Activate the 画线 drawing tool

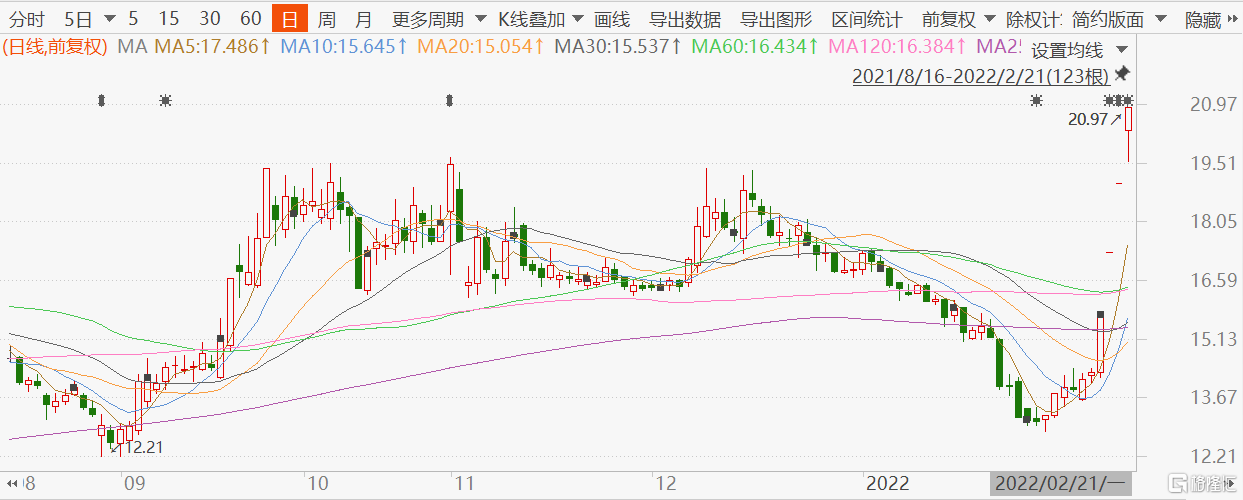point(612,19)
